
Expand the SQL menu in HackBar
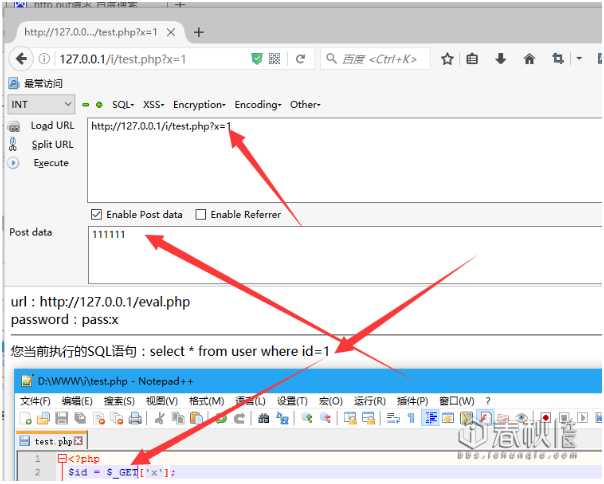(x=123, y=104)
